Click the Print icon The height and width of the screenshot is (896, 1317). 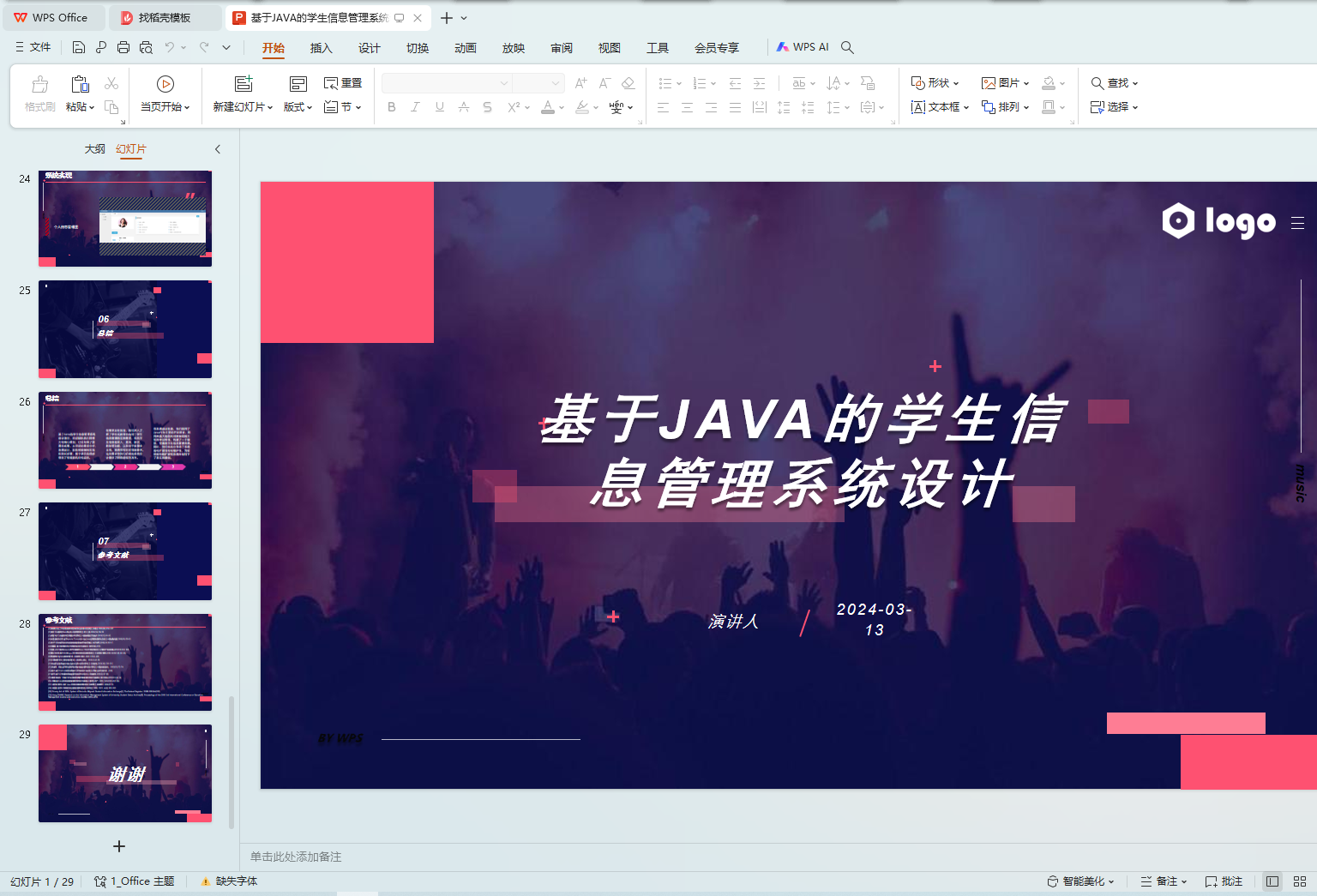click(123, 47)
